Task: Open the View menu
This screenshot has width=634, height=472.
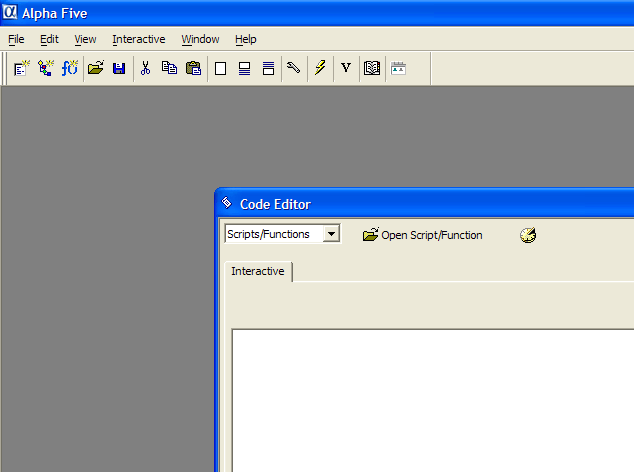Action: [x=85, y=39]
